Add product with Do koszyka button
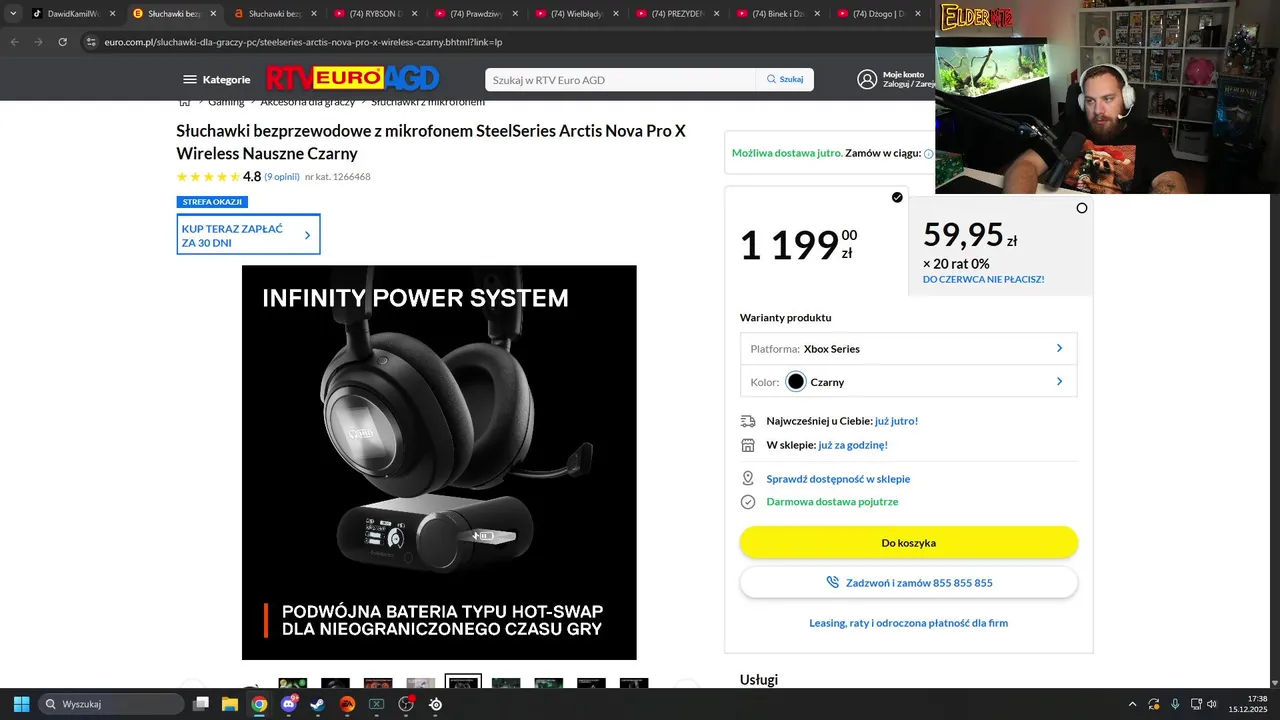 (x=908, y=542)
